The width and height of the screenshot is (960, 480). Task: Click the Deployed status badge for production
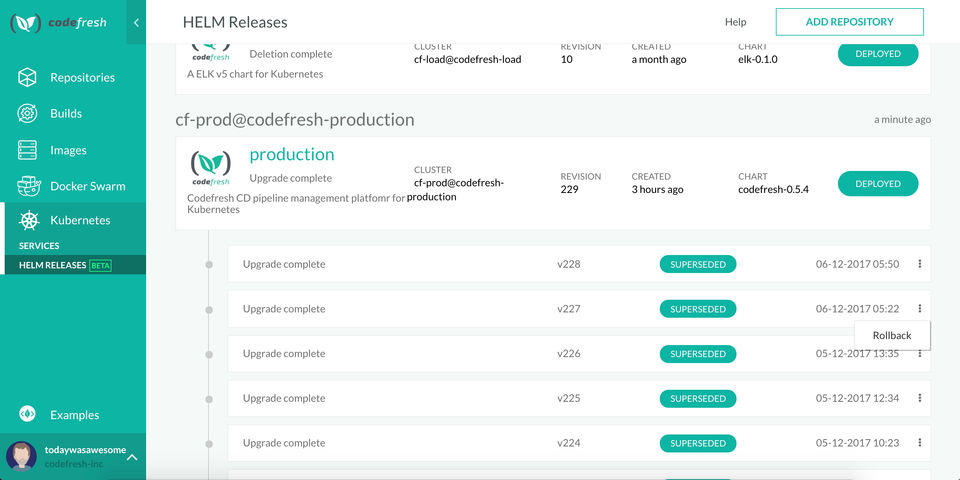click(877, 184)
